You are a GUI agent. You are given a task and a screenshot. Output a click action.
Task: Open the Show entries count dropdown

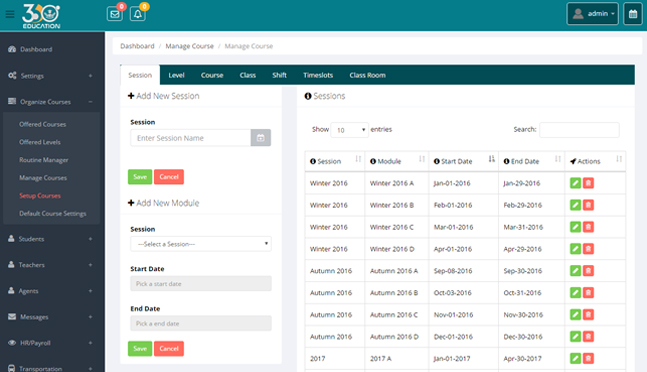(x=349, y=130)
